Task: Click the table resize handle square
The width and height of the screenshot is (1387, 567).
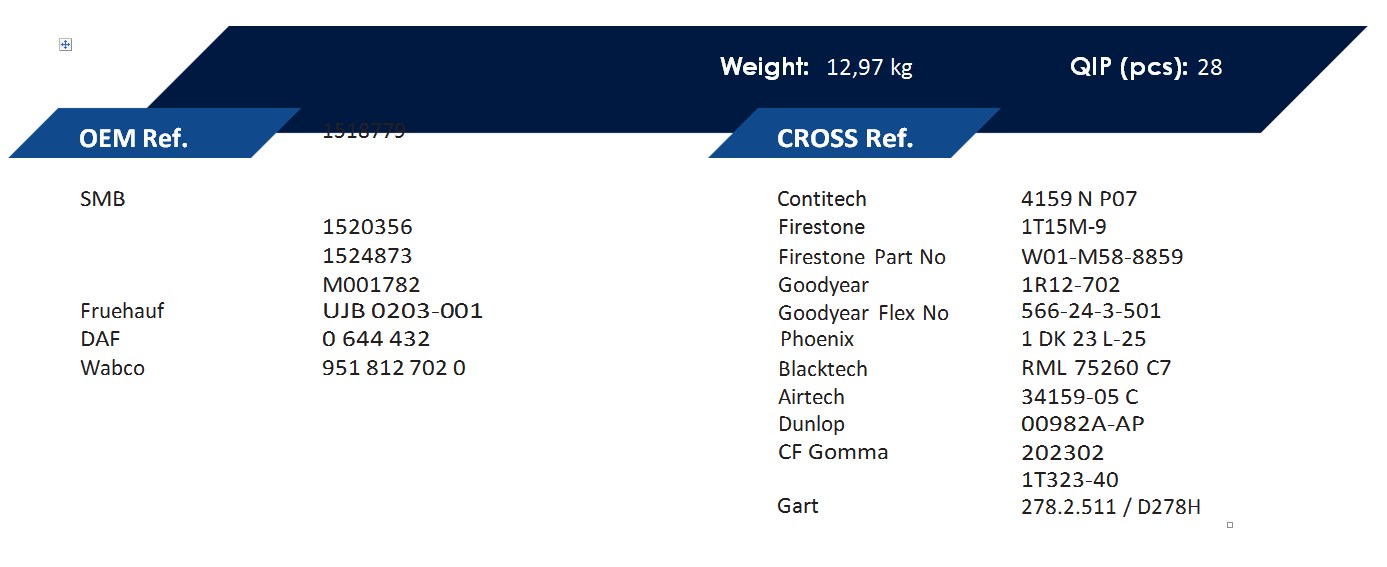Action: coord(1229,525)
